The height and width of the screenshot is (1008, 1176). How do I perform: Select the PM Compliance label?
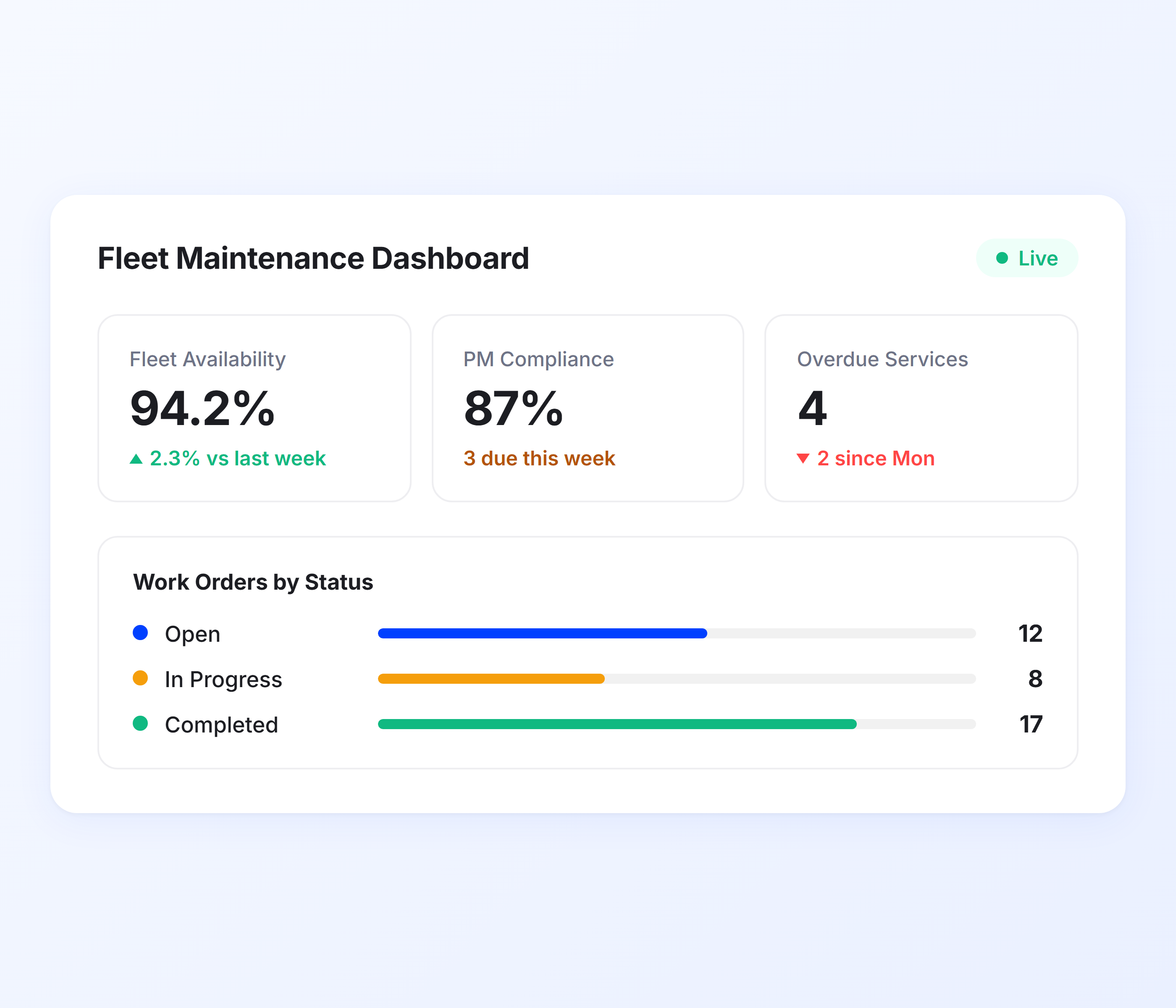(538, 359)
